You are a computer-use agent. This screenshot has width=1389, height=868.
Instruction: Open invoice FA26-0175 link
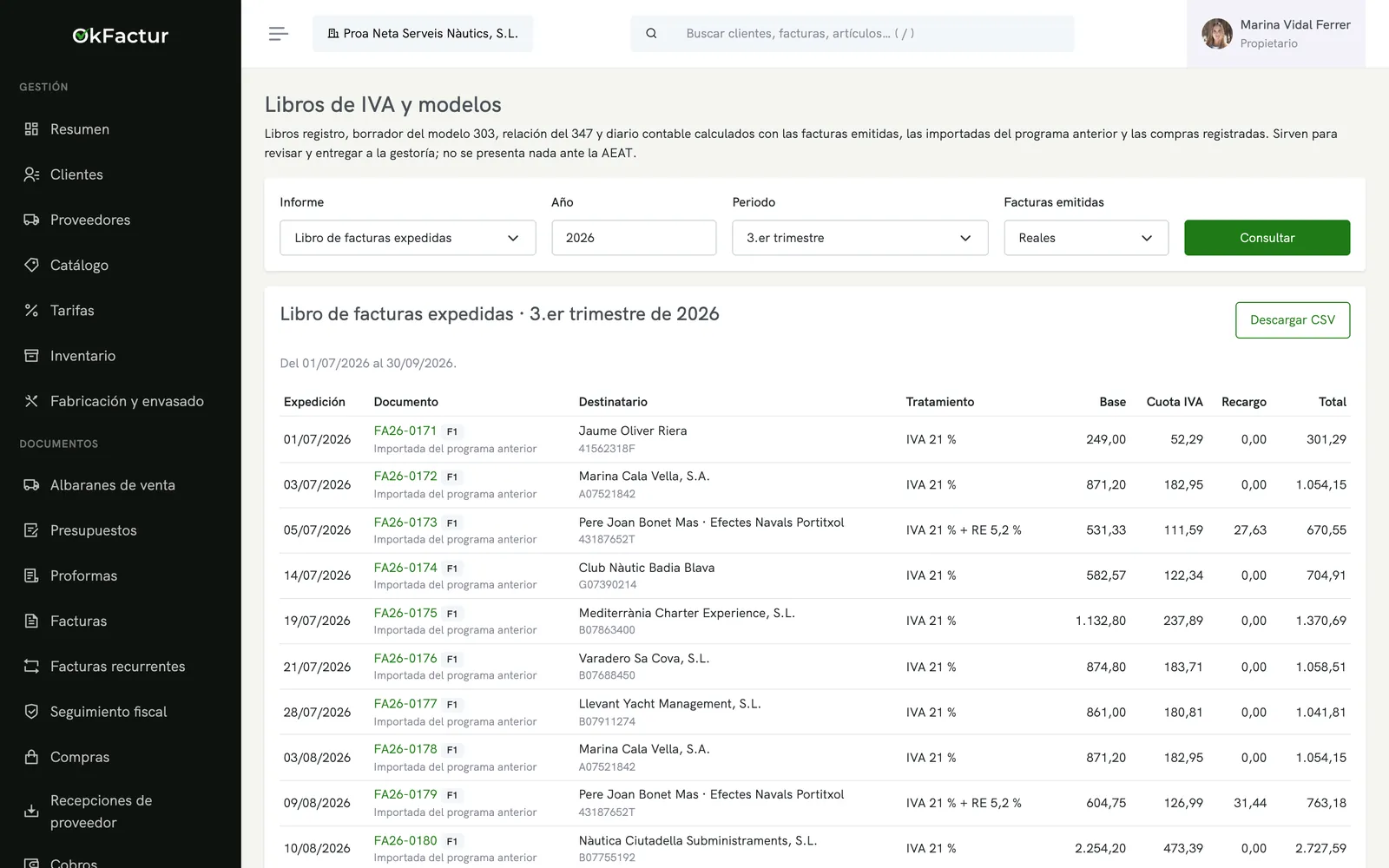pos(405,613)
